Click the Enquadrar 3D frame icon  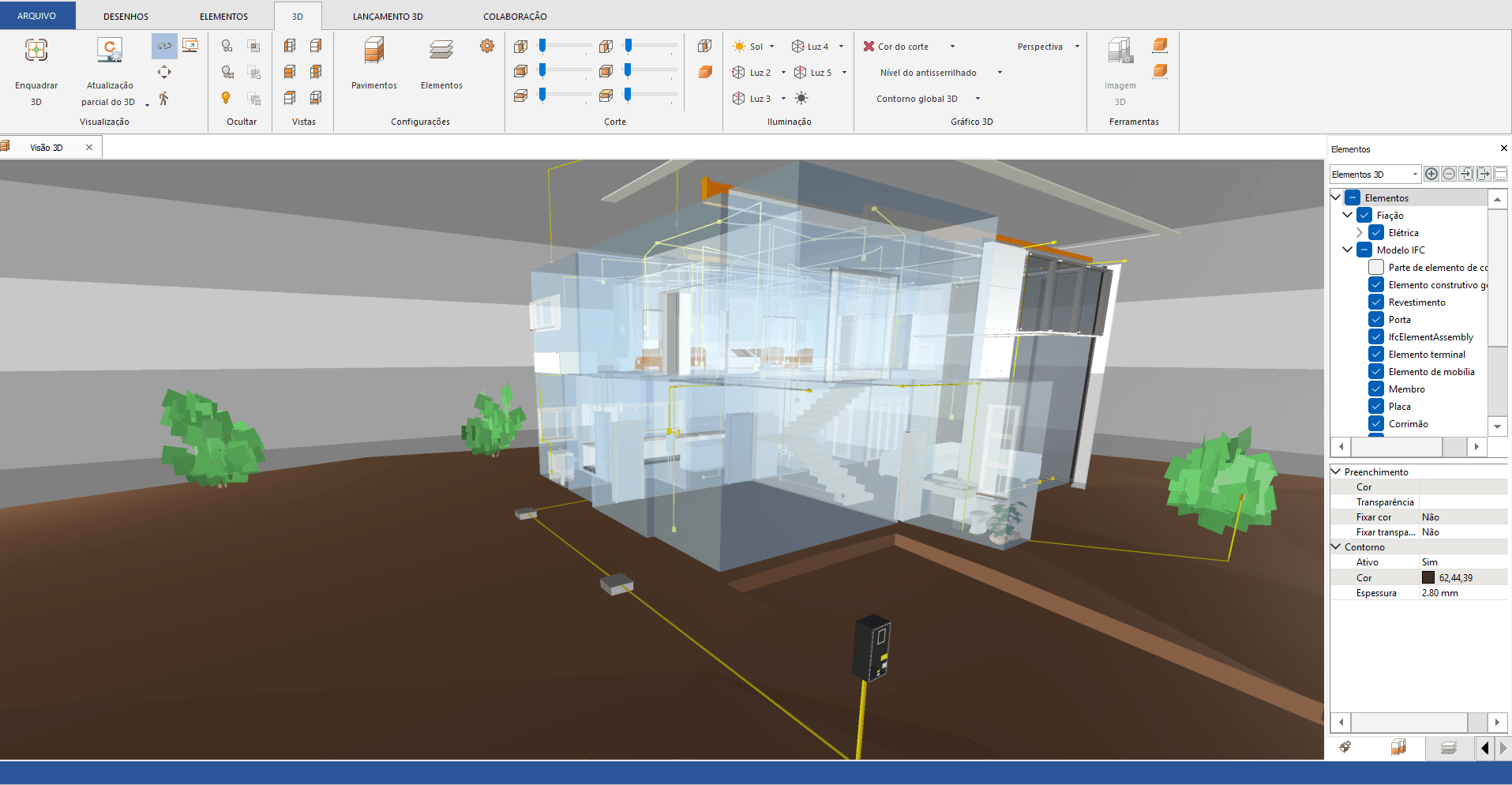point(36,51)
